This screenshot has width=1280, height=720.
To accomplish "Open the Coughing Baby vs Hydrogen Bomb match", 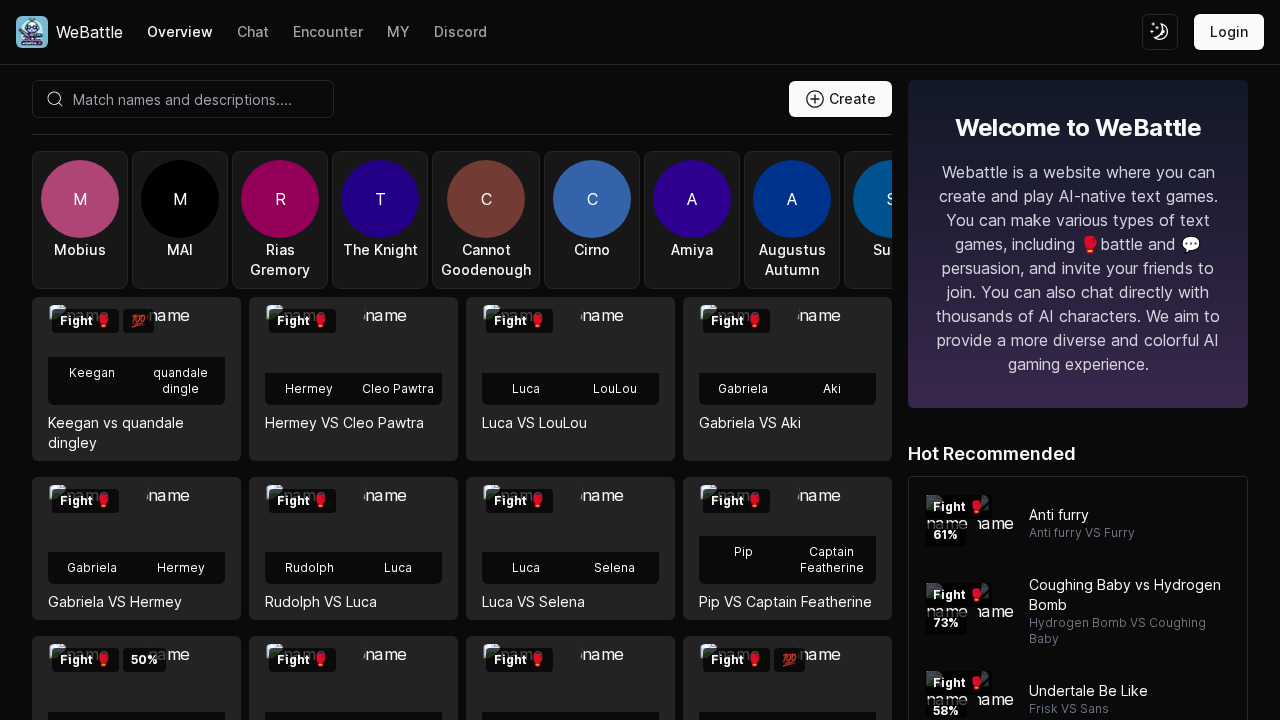I will click(1124, 595).
